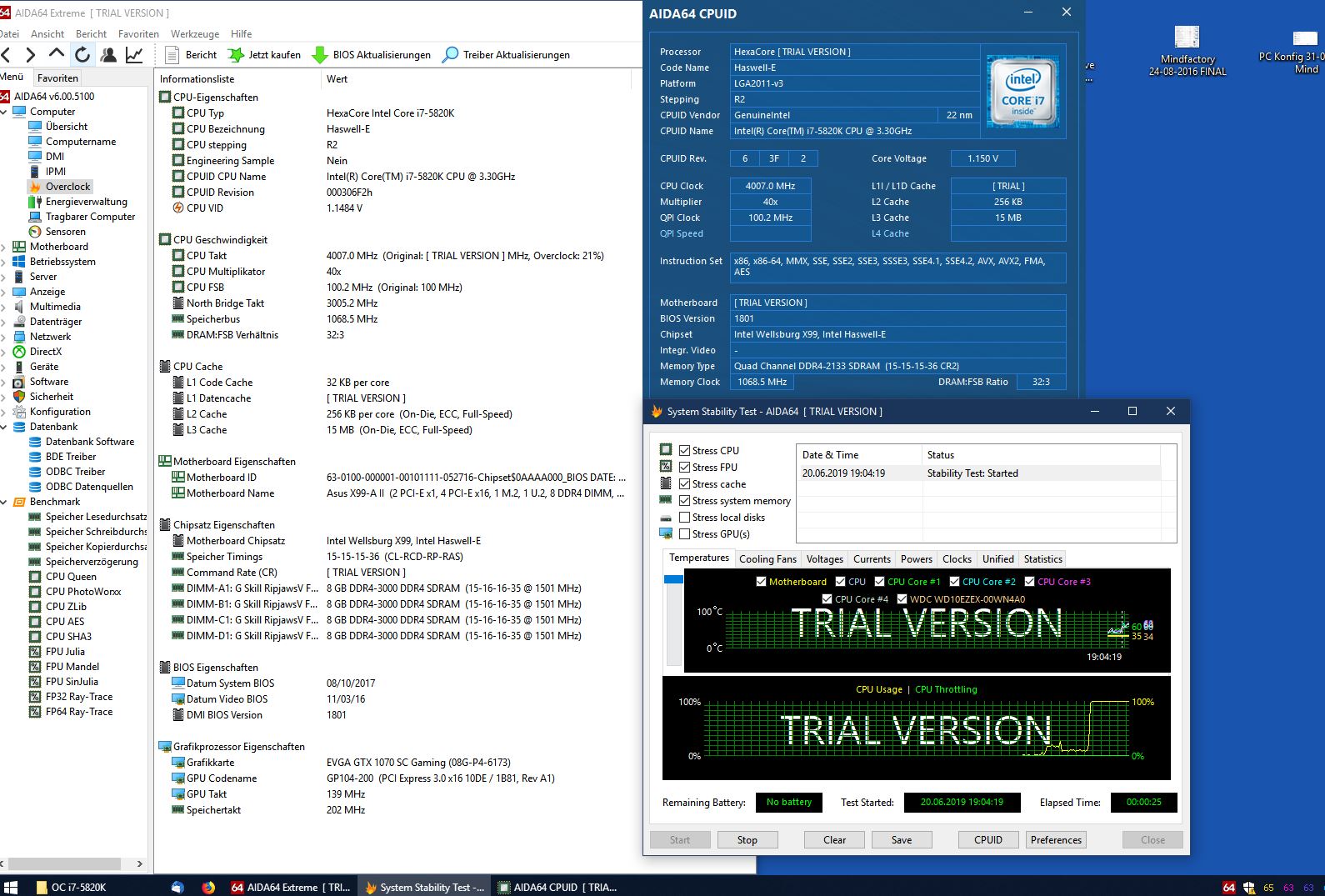This screenshot has height=896, width=1325.
Task: Open the Hilfe menu
Action: point(242,34)
